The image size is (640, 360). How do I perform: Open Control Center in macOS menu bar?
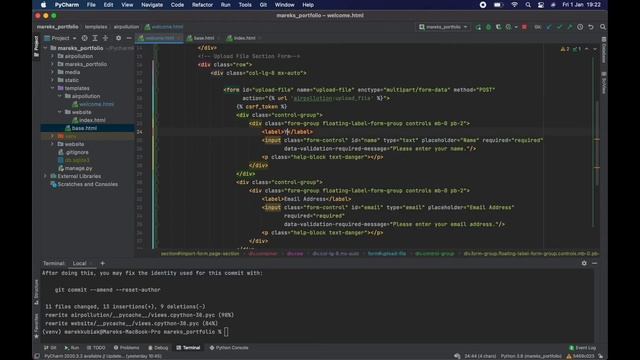541,5
